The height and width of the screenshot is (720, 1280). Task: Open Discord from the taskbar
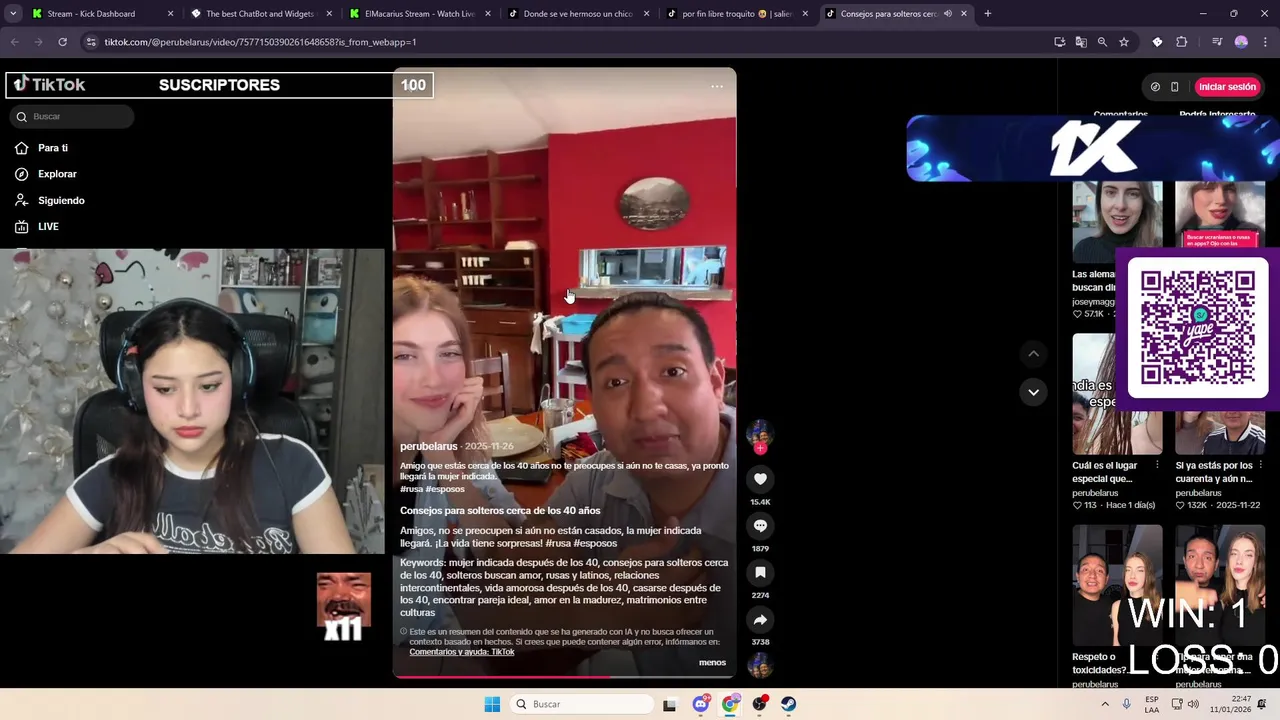click(701, 704)
